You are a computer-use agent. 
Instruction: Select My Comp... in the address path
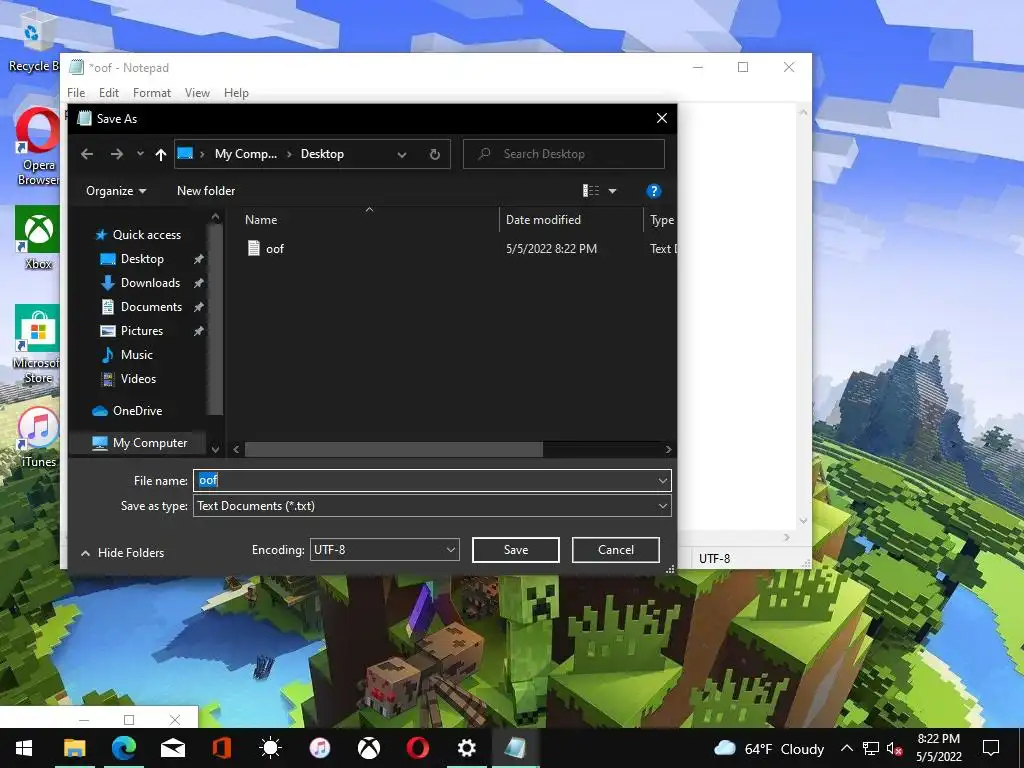click(x=246, y=154)
